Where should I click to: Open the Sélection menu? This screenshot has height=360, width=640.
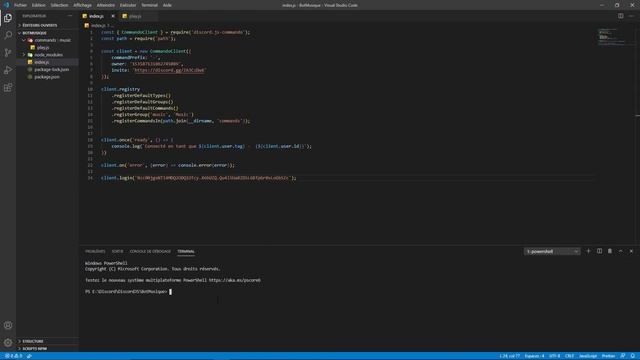click(x=59, y=5)
